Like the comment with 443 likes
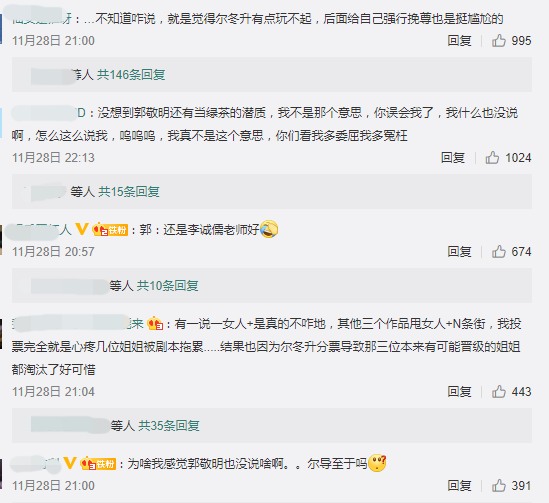Image resolution: width=549 pixels, height=503 pixels. point(499,391)
